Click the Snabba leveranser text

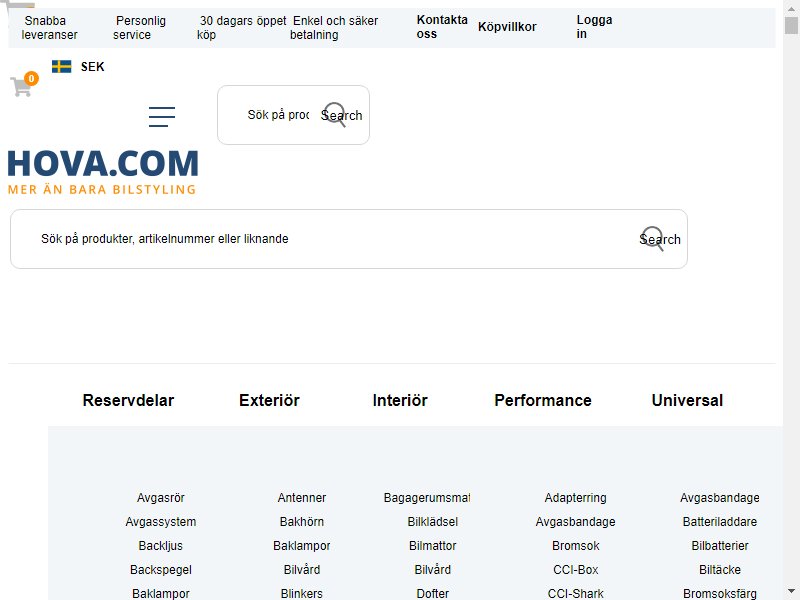(x=49, y=28)
